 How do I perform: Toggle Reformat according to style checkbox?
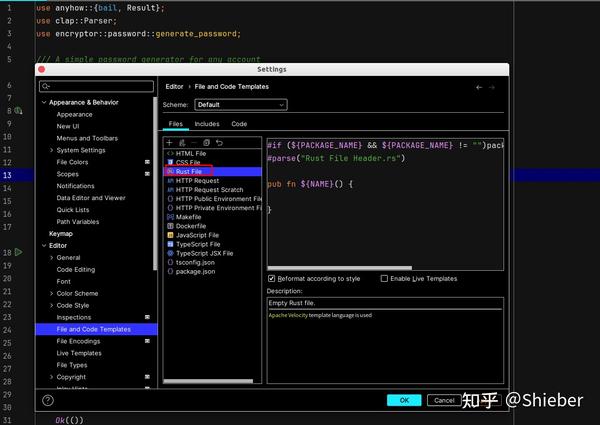point(271,278)
